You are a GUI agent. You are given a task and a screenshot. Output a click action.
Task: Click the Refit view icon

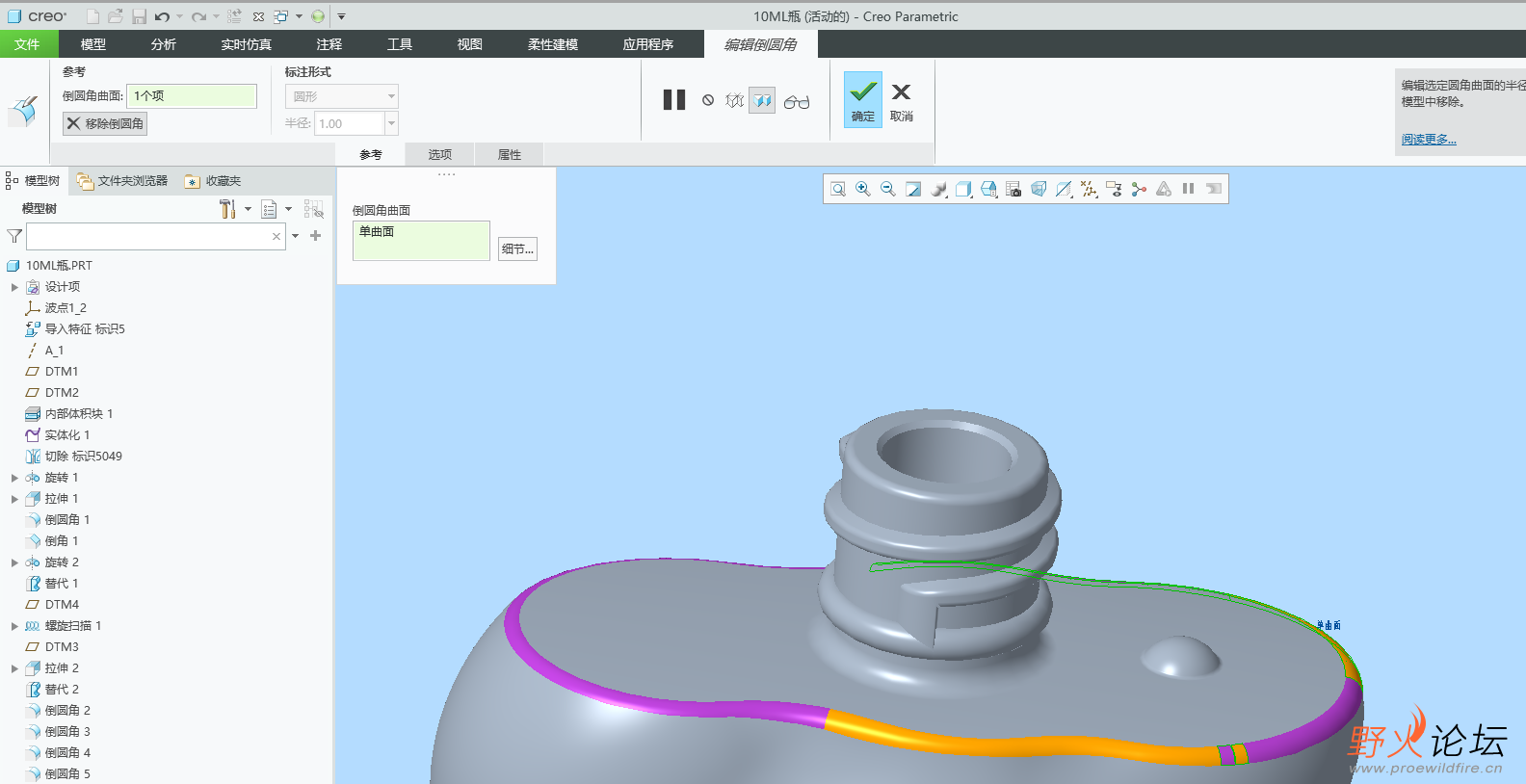coord(838,189)
